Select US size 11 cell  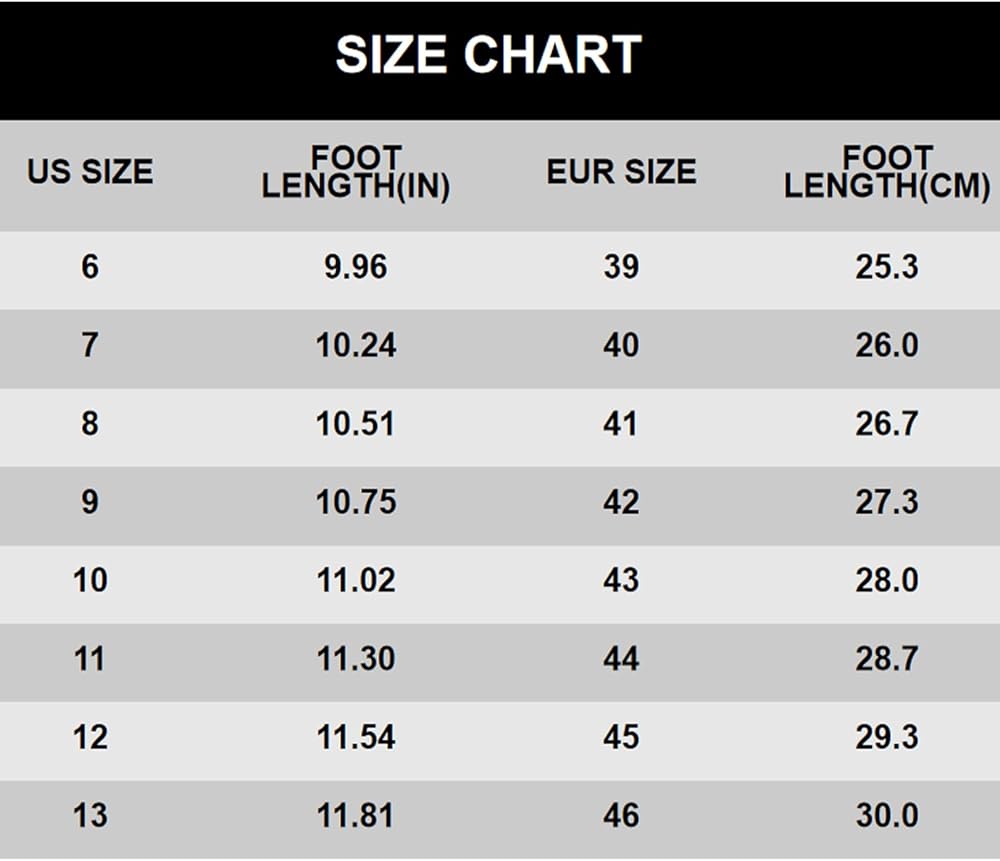point(90,658)
